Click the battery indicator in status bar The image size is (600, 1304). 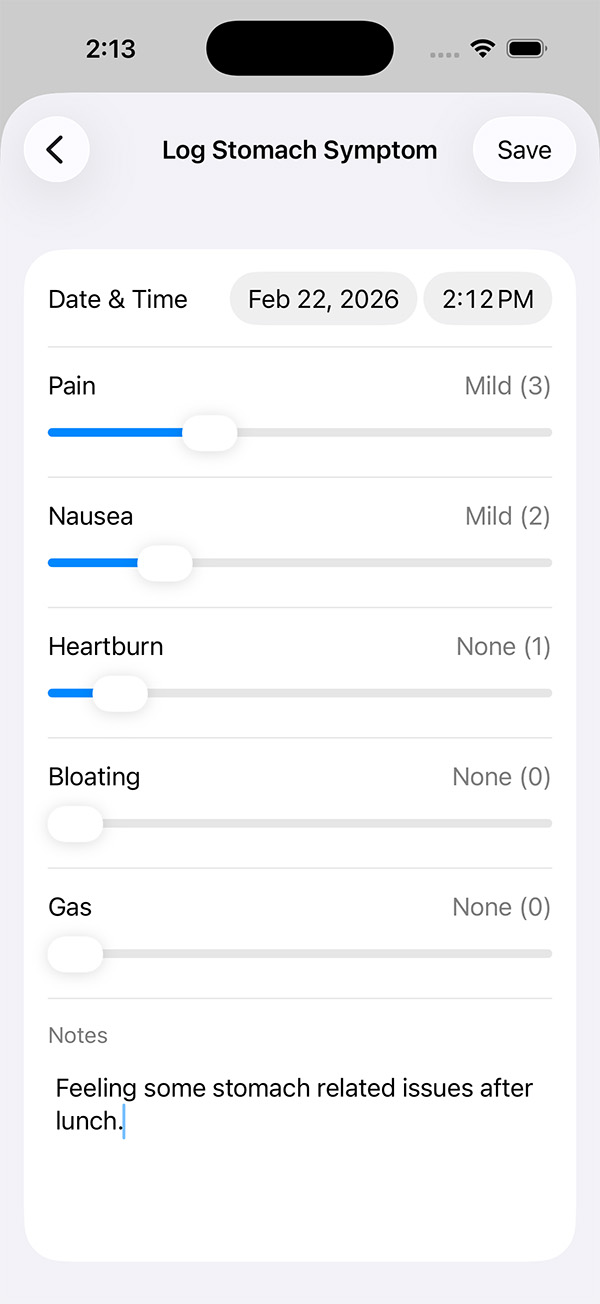point(524,47)
